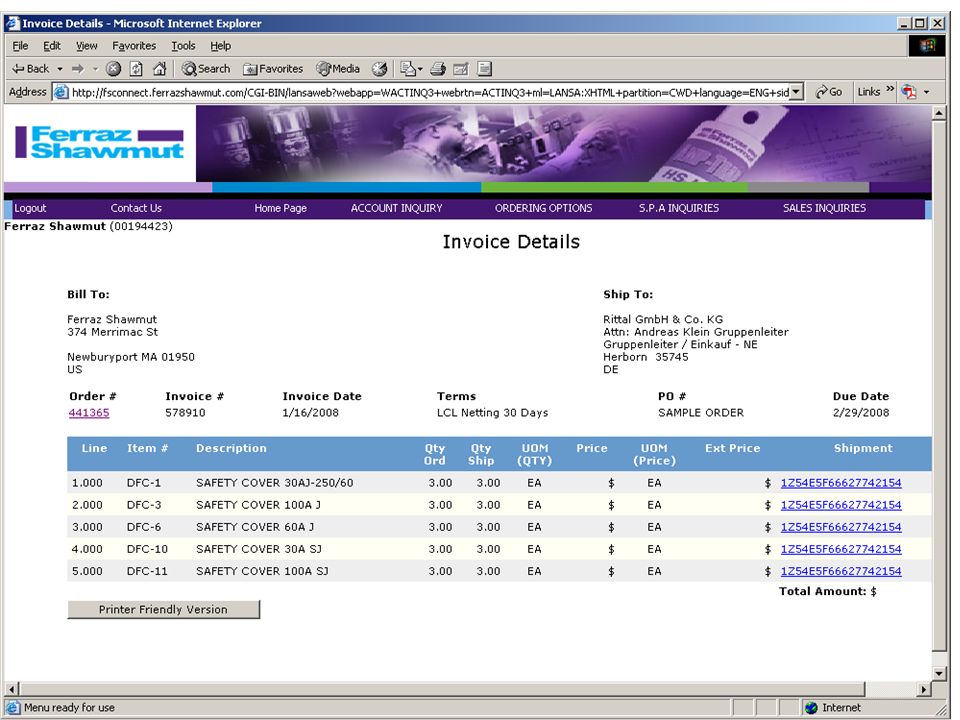Open the Tools menu
The height and width of the screenshot is (720, 960).
(x=183, y=46)
